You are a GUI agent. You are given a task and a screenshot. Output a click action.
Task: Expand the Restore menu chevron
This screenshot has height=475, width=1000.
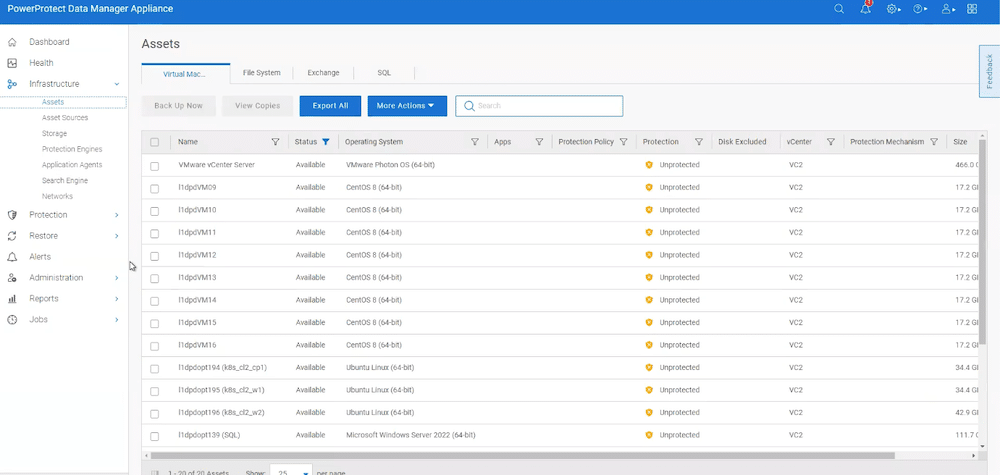117,236
